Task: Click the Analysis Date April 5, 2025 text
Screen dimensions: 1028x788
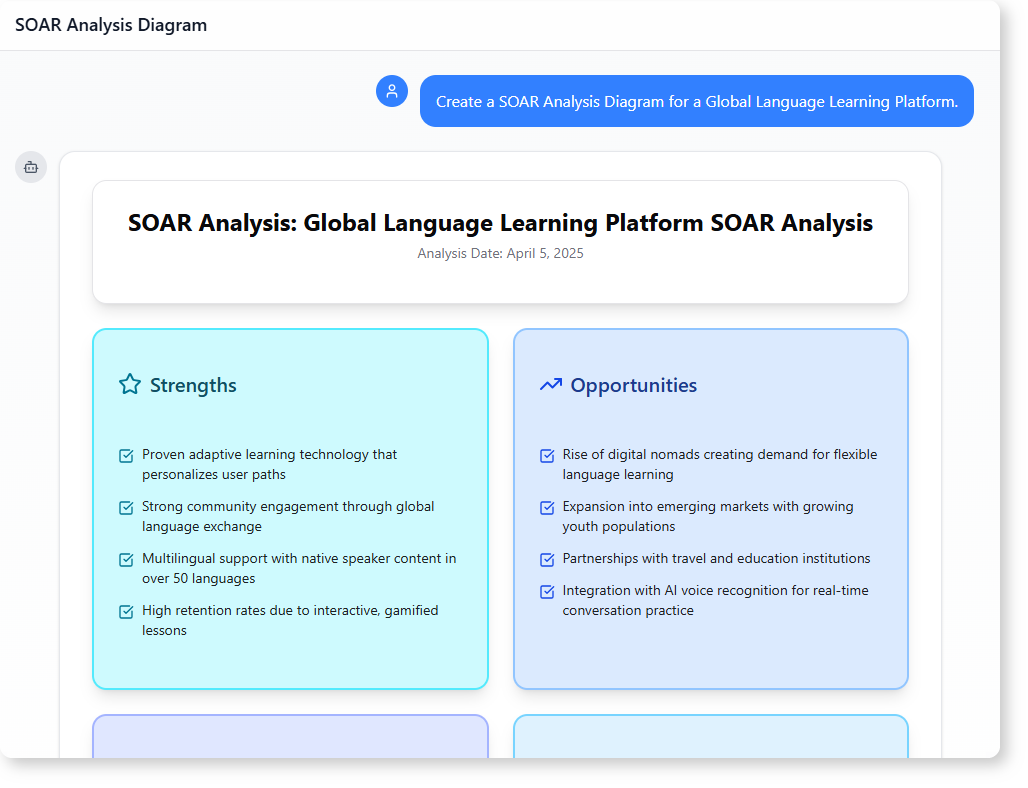Action: 500,254
